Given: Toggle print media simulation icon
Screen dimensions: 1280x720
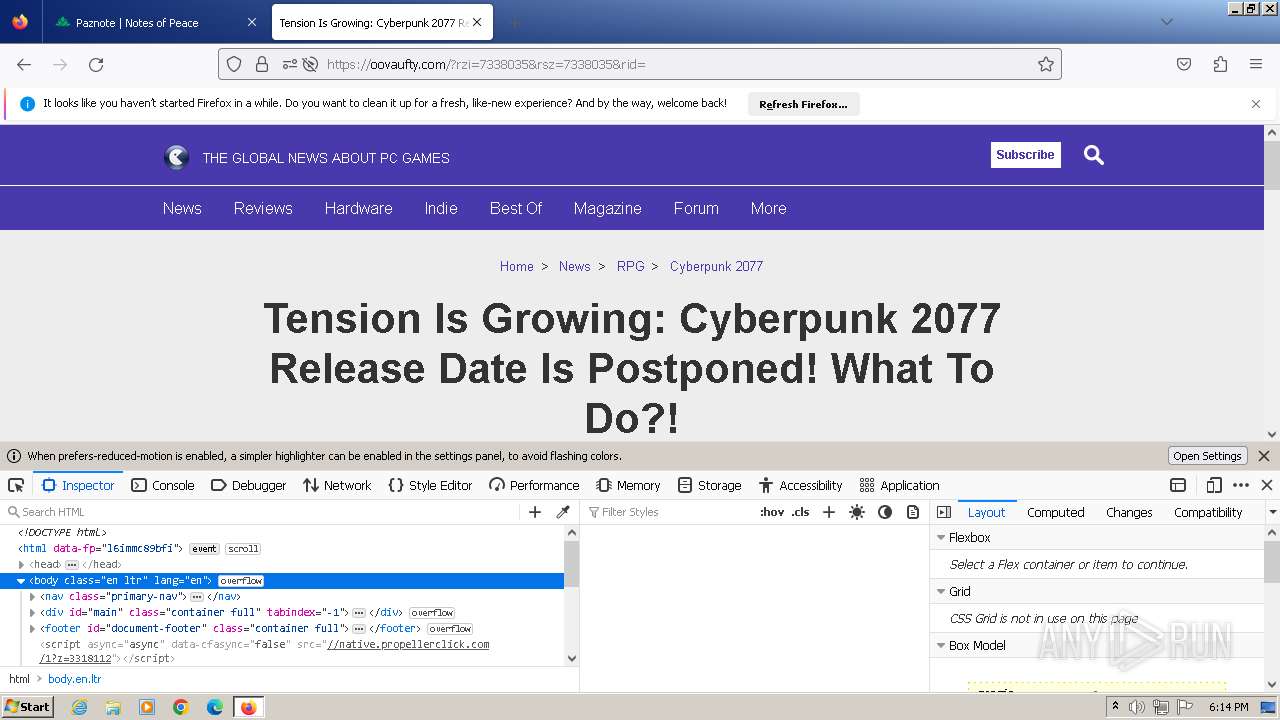Looking at the screenshot, I should 913,512.
